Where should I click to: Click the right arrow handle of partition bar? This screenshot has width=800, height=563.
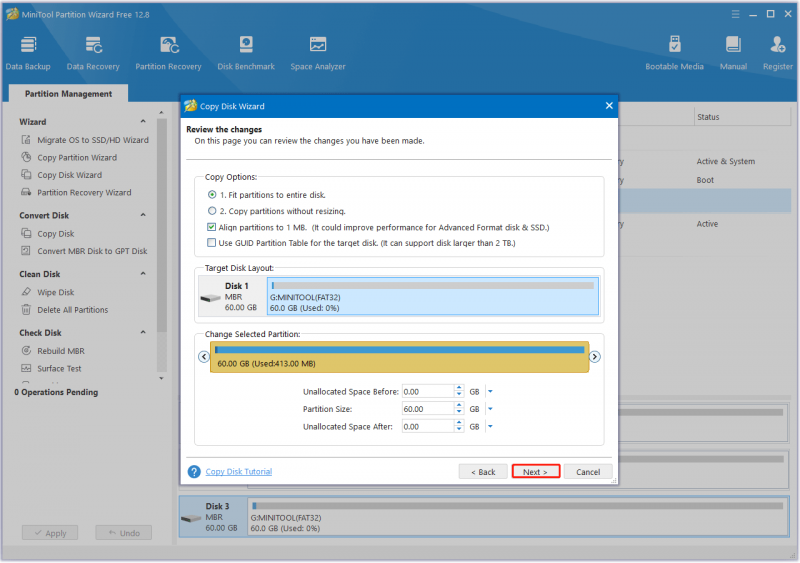pyautogui.click(x=595, y=356)
